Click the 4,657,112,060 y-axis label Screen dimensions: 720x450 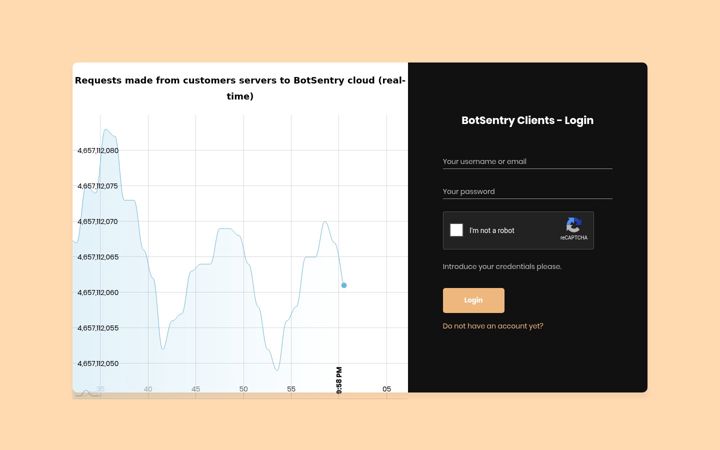(98, 292)
